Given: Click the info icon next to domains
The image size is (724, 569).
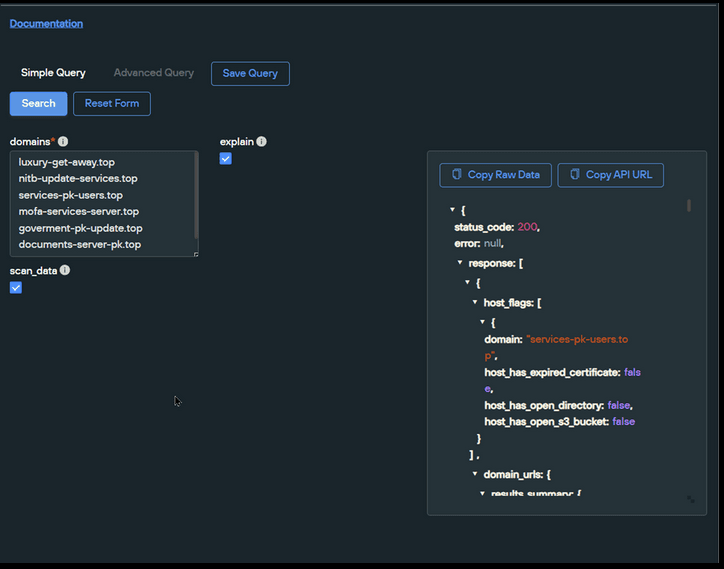Looking at the screenshot, I should click(x=63, y=142).
